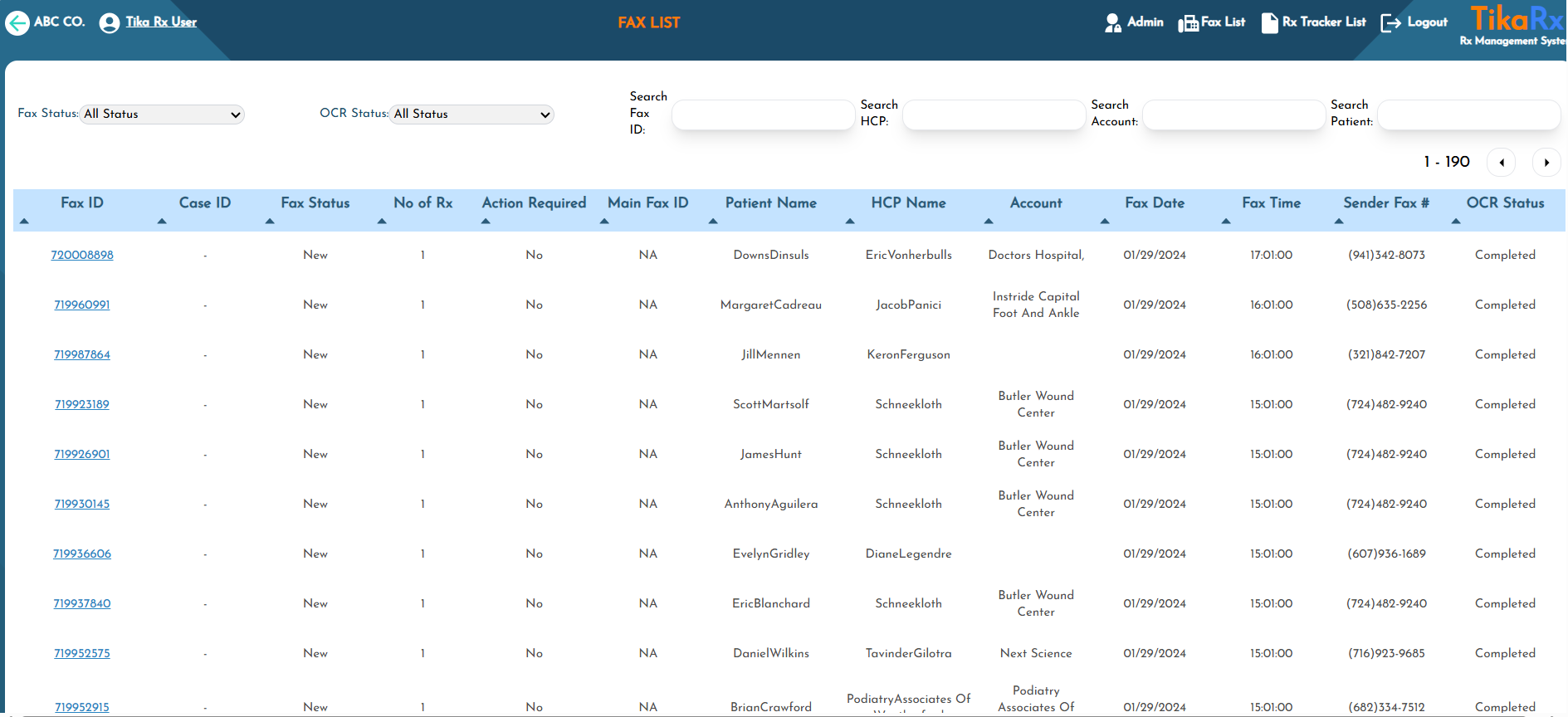Sort by No of Rx column header
Image resolution: width=1568 pixels, height=717 pixels.
[x=423, y=202]
